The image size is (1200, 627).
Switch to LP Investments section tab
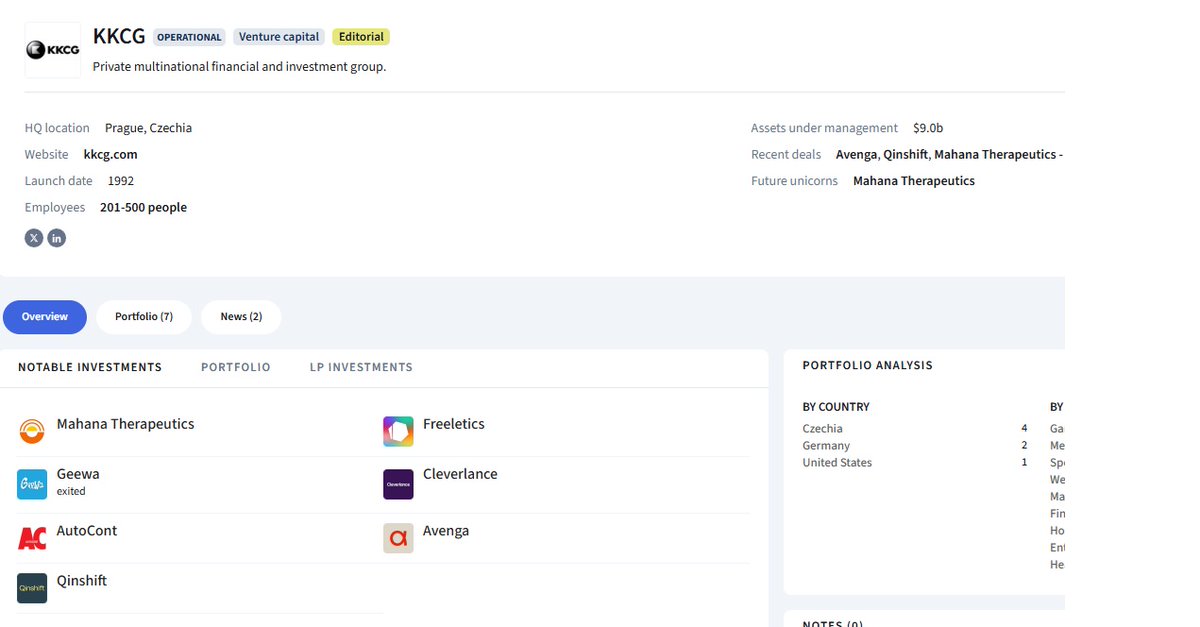[x=361, y=367]
